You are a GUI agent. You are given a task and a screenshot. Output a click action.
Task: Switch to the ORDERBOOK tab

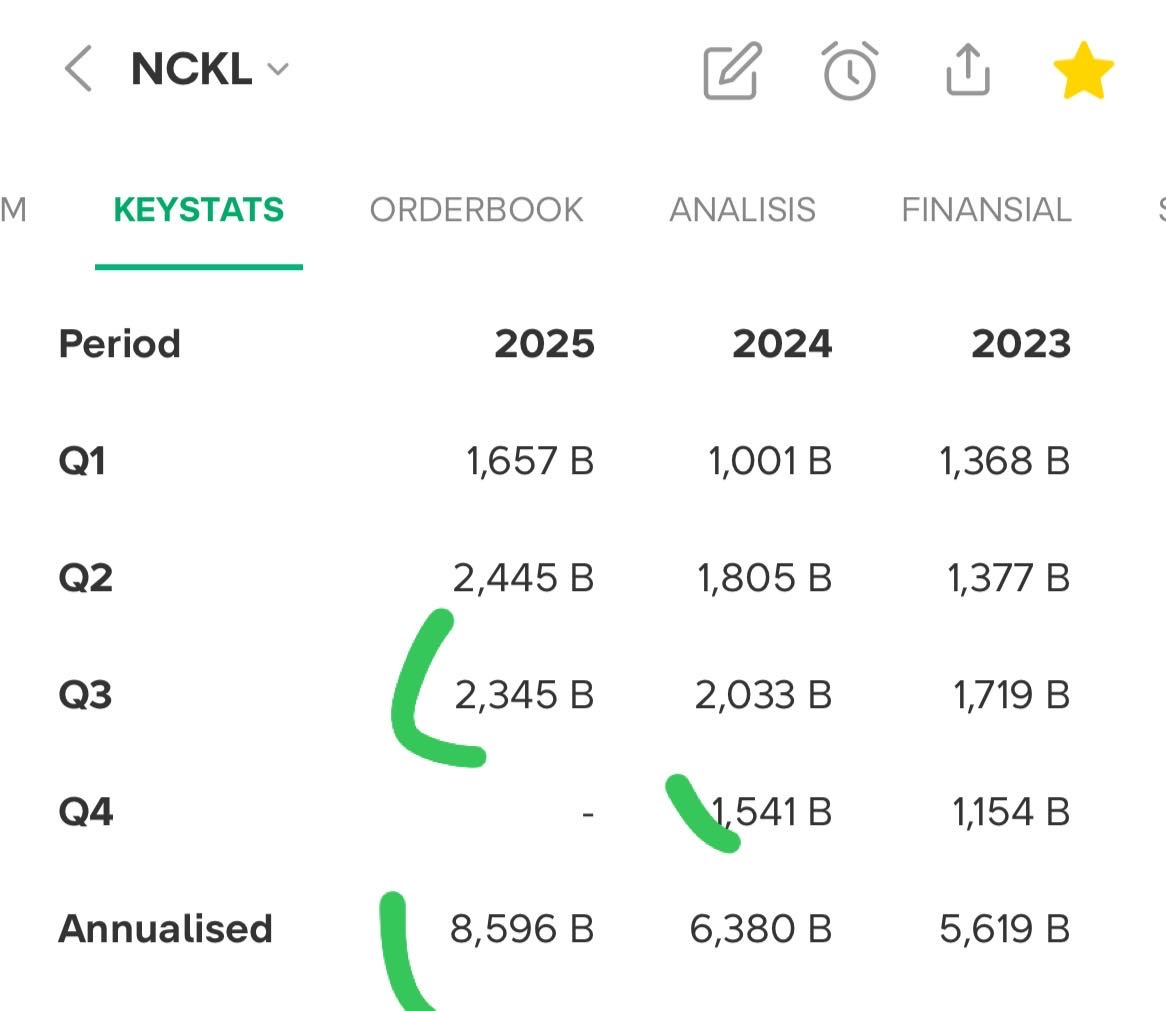click(x=476, y=210)
